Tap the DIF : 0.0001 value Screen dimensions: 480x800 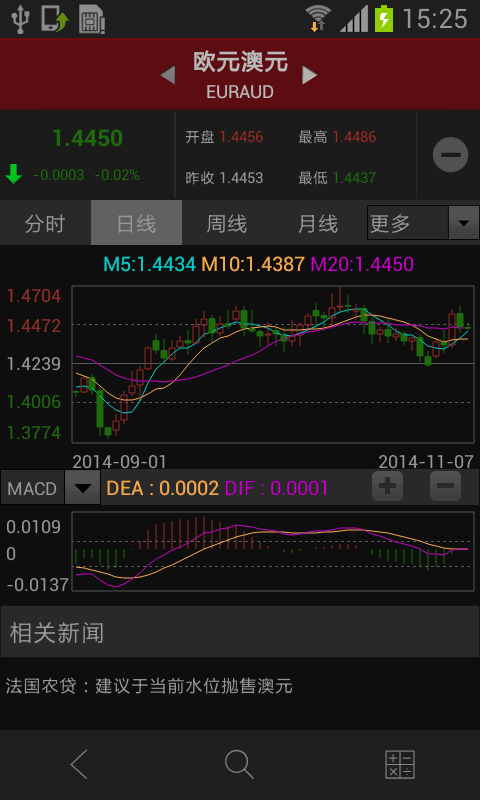[x=277, y=488]
